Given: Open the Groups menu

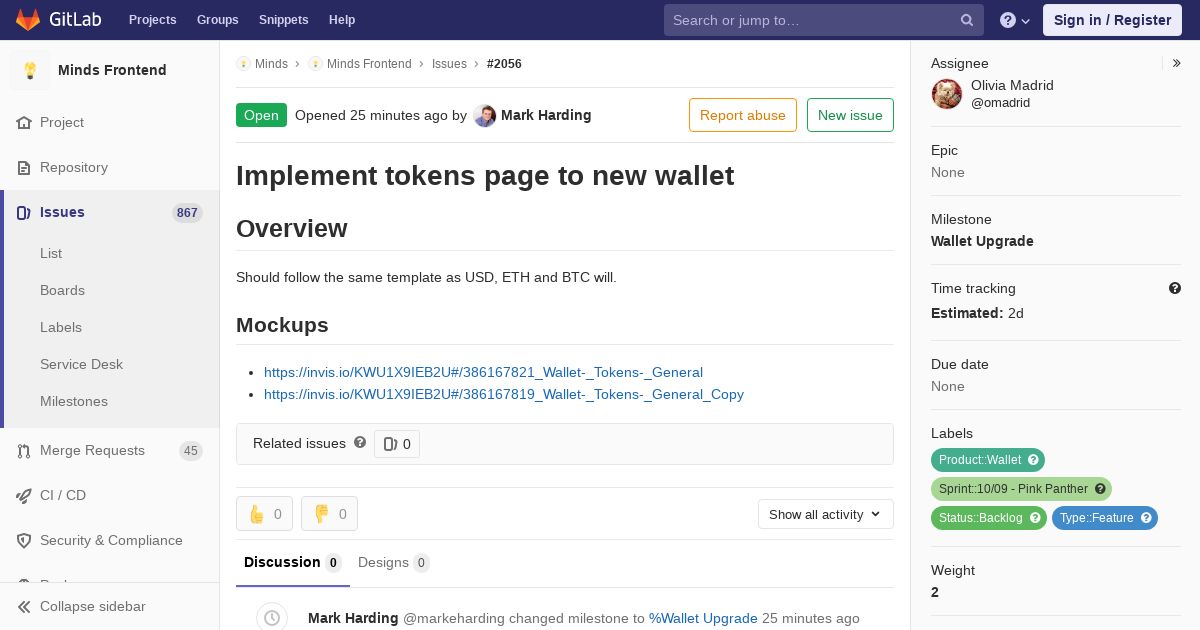Looking at the screenshot, I should (218, 20).
